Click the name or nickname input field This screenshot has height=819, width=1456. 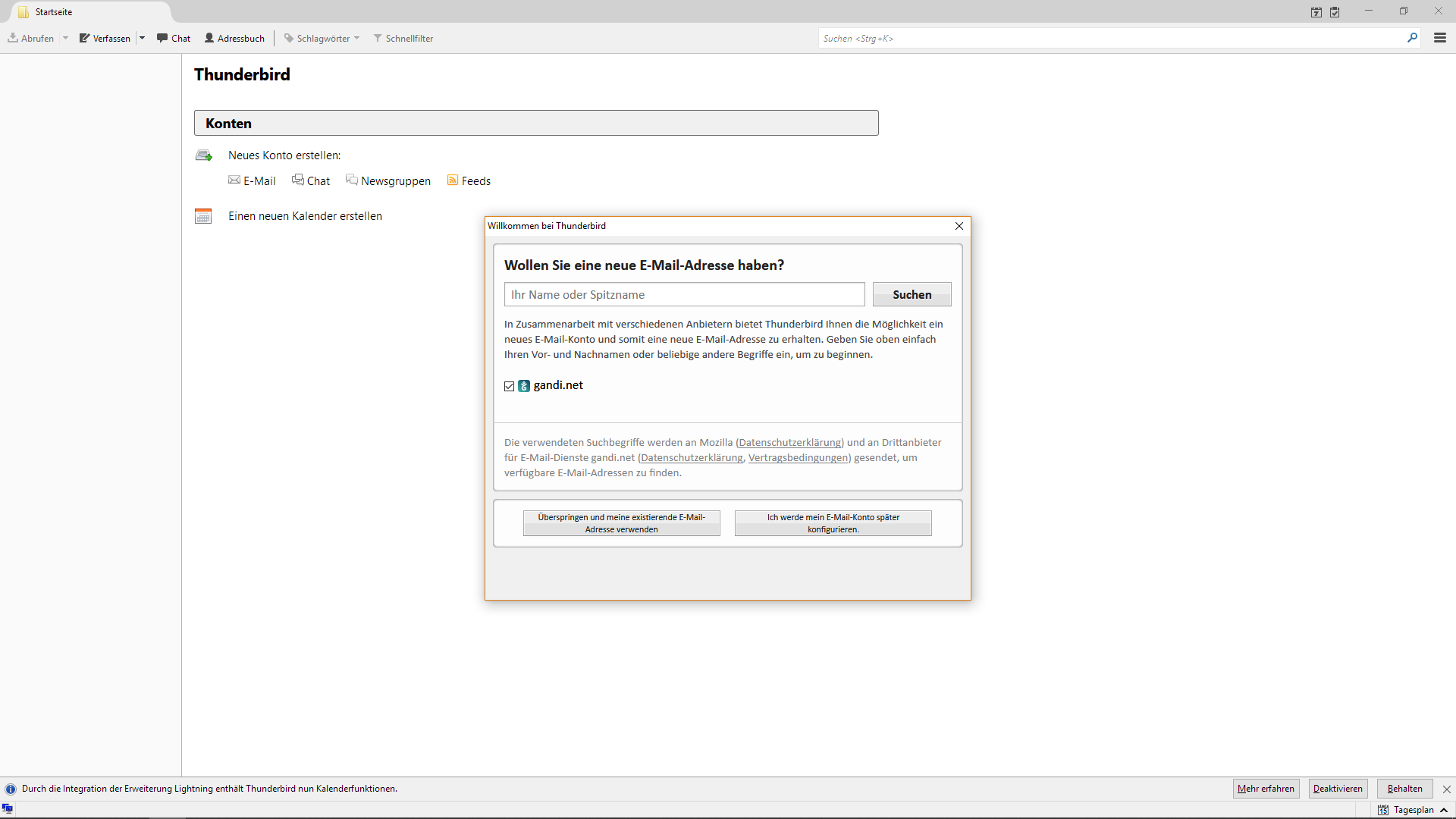(x=684, y=294)
